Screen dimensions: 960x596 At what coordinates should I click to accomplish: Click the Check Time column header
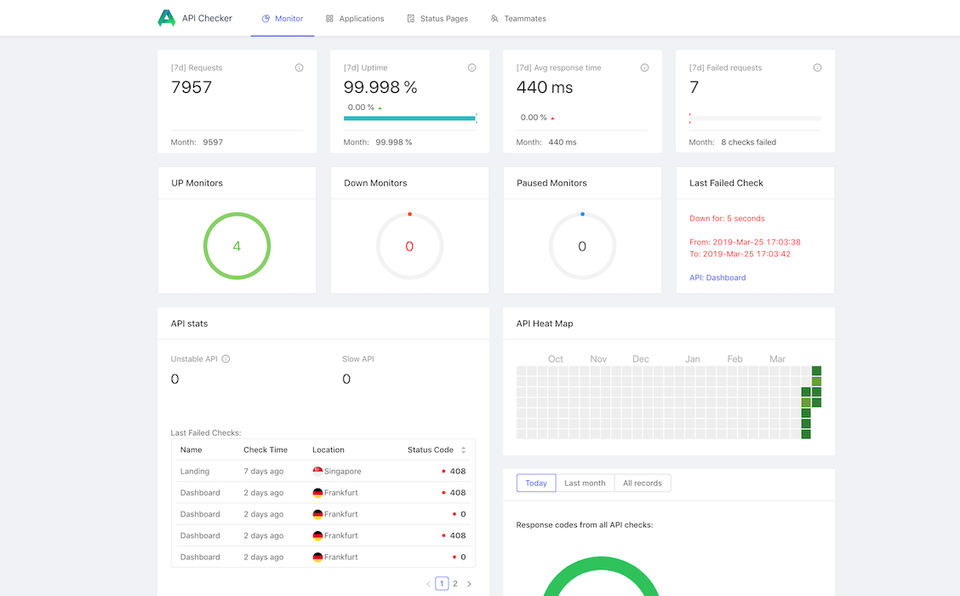tap(265, 450)
